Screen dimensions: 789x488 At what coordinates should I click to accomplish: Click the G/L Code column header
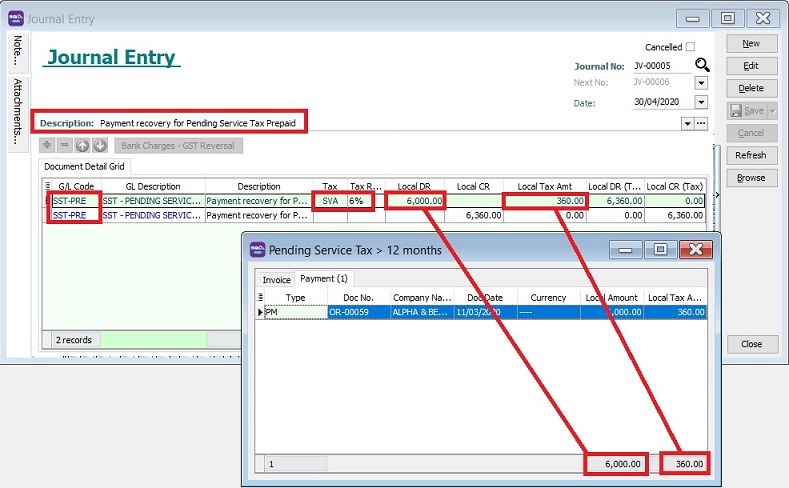(76, 186)
